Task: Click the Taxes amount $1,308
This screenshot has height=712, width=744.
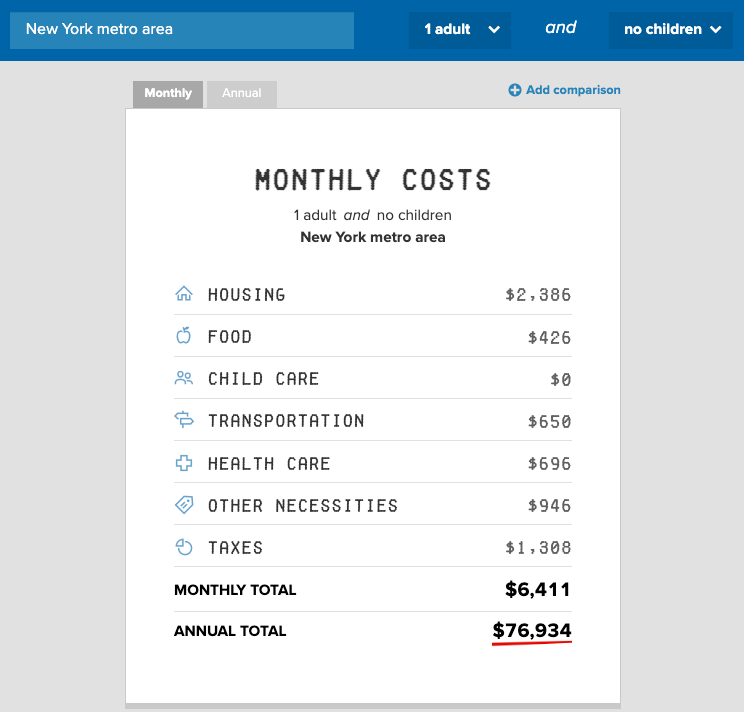Action: 538,548
